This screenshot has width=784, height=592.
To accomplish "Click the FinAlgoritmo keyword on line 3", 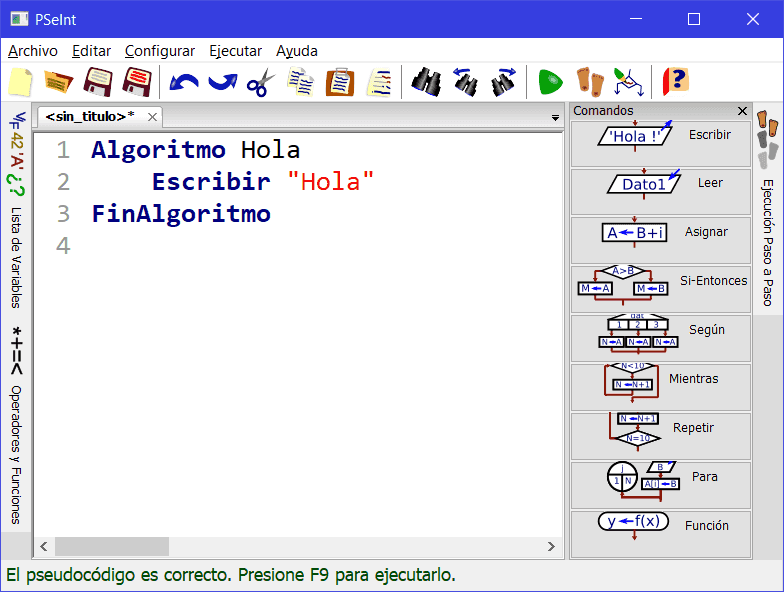I will [181, 214].
